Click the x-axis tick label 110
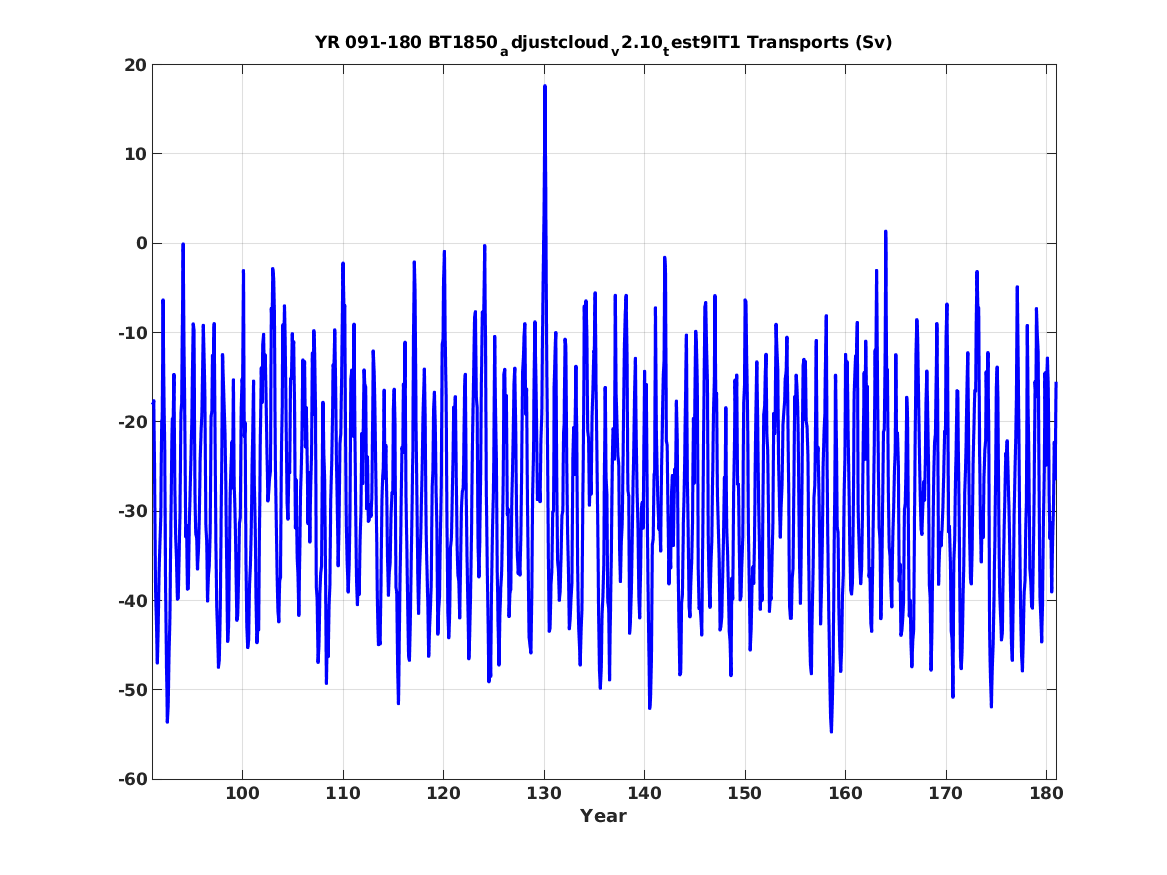The width and height of the screenshot is (1167, 875). pos(343,794)
